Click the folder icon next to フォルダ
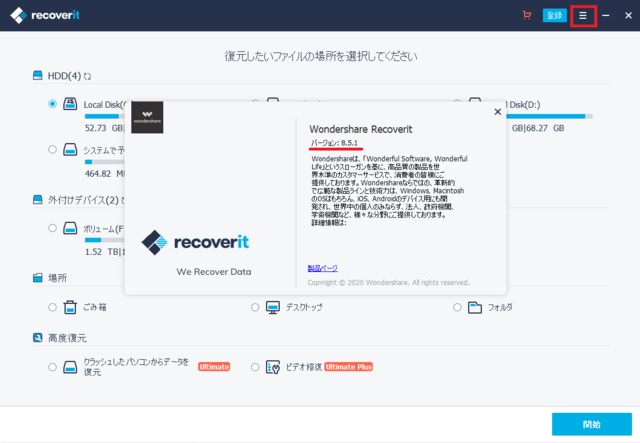 pos(475,307)
